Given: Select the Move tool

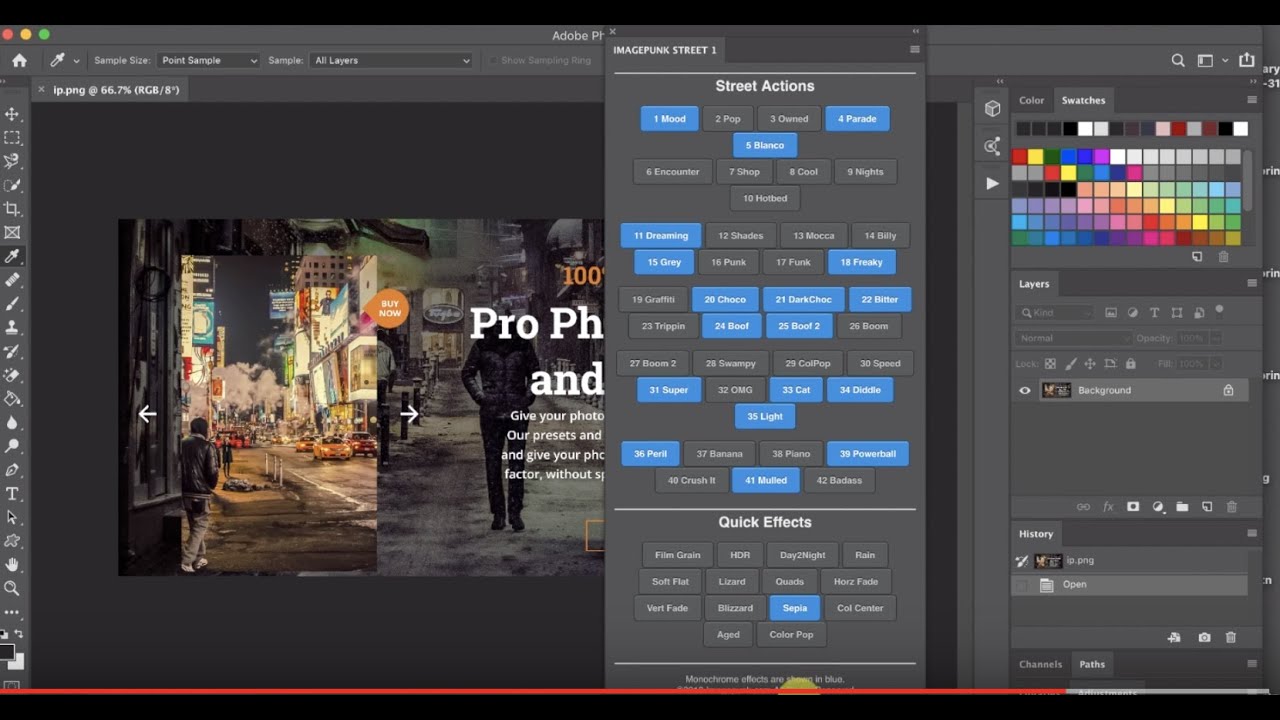Looking at the screenshot, I should coord(13,114).
